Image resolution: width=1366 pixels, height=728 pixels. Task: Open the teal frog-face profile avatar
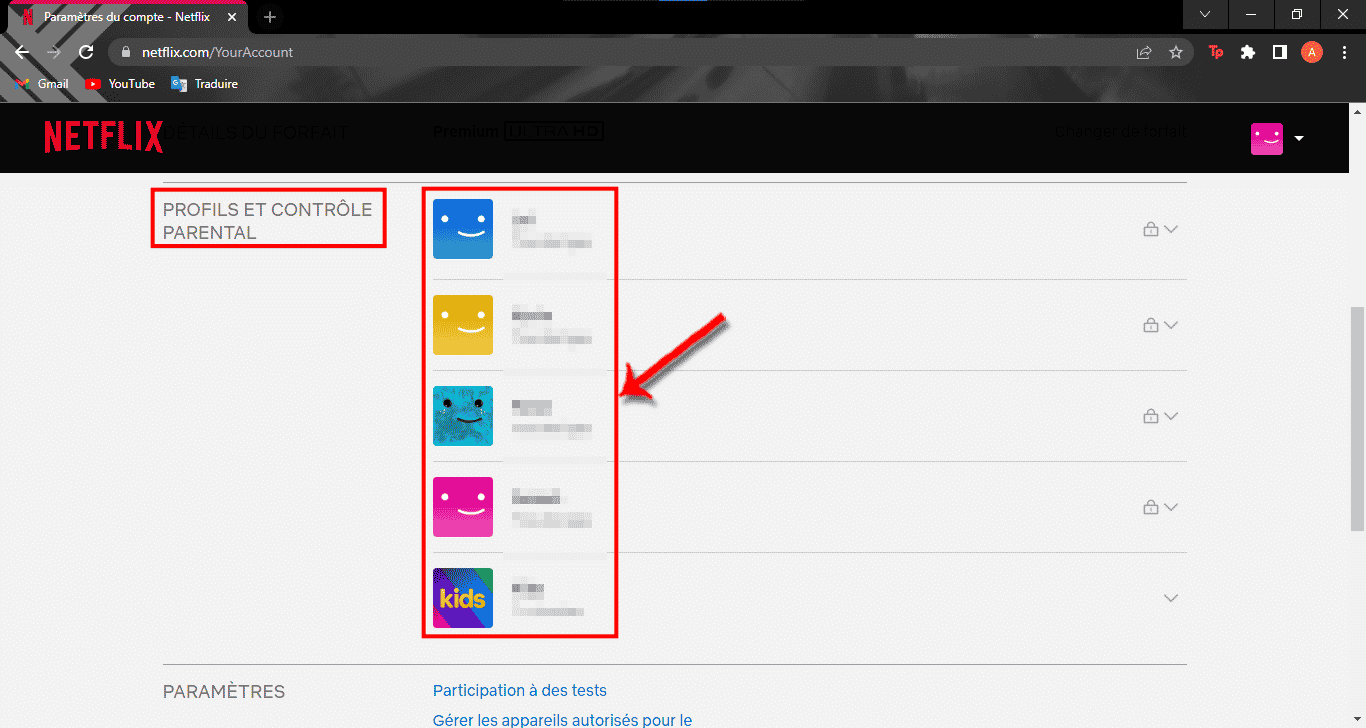[x=463, y=416]
